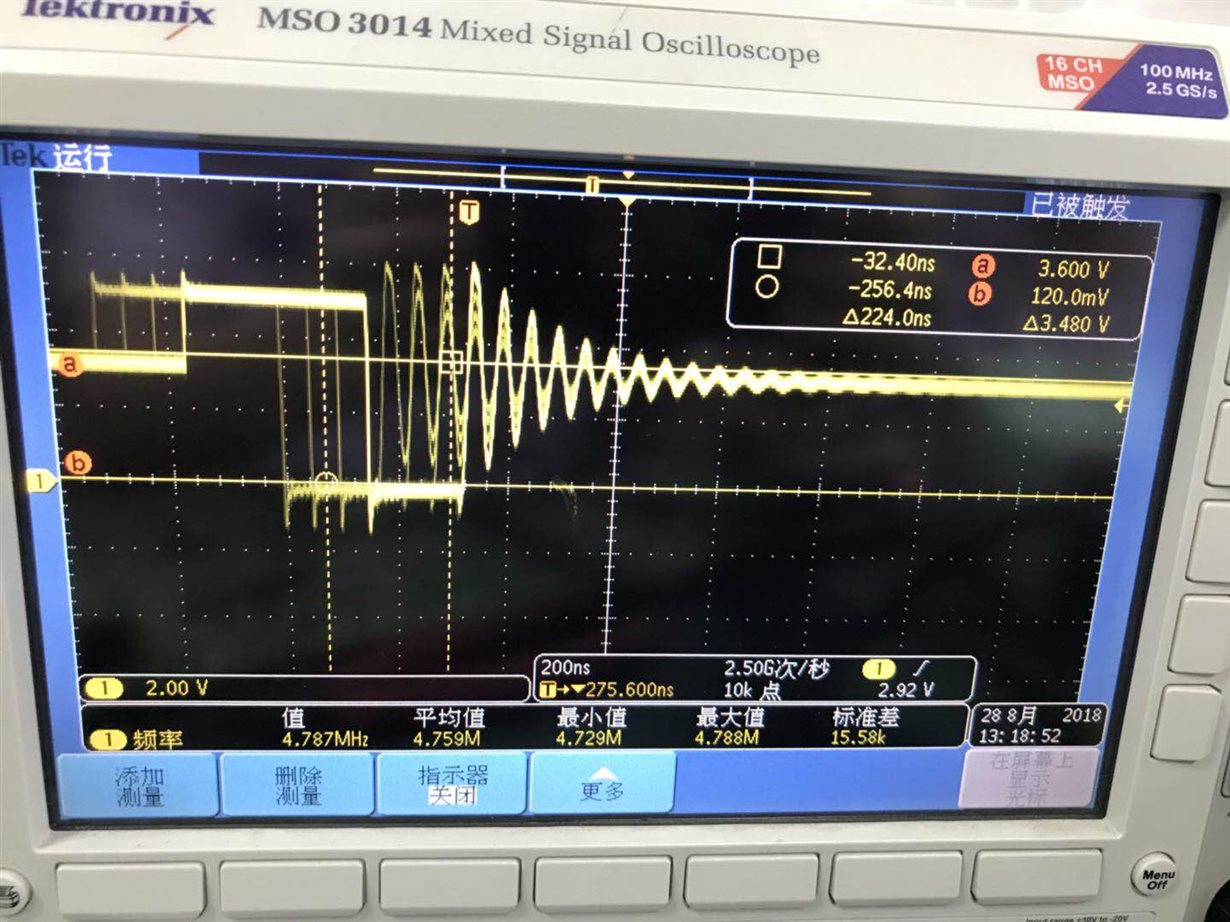
Task: Click channel 1 ground reference marker
Action: click(x=41, y=482)
